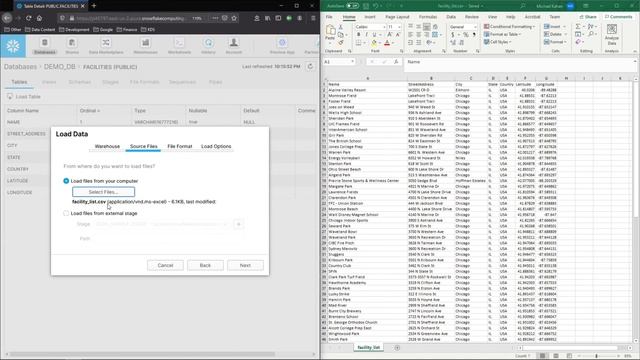This screenshot has width=640, height=360.
Task: Open the font name dropdown in Excel
Action: (x=384, y=27)
